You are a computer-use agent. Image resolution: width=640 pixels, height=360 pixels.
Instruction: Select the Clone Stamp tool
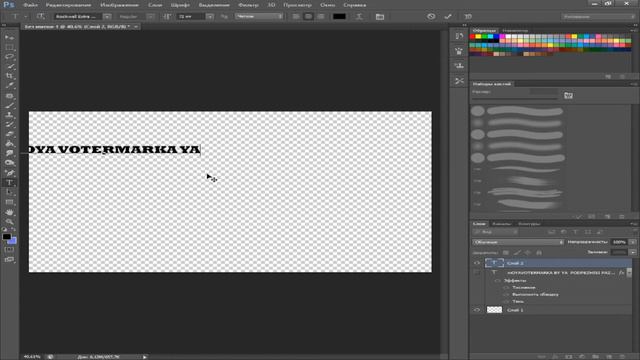click(x=9, y=115)
